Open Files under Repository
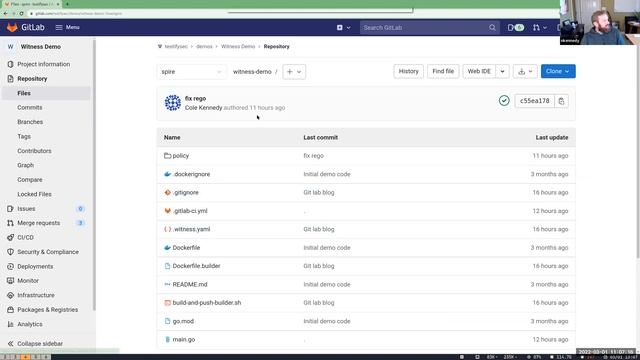 (x=24, y=93)
